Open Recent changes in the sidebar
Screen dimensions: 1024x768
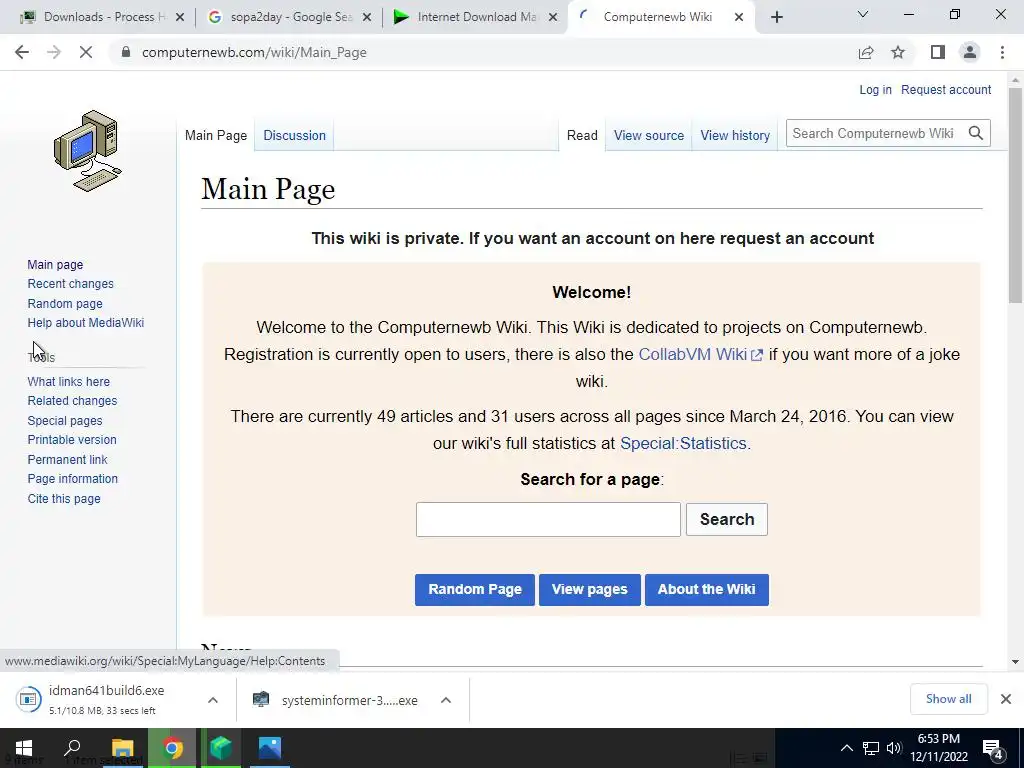[x=71, y=283]
